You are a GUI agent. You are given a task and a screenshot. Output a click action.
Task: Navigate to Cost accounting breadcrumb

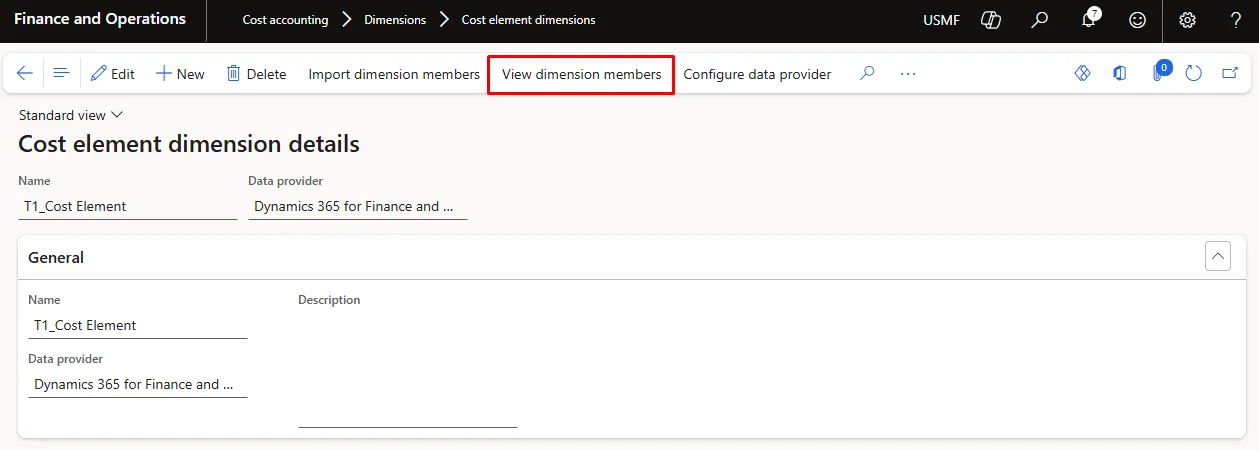(285, 20)
